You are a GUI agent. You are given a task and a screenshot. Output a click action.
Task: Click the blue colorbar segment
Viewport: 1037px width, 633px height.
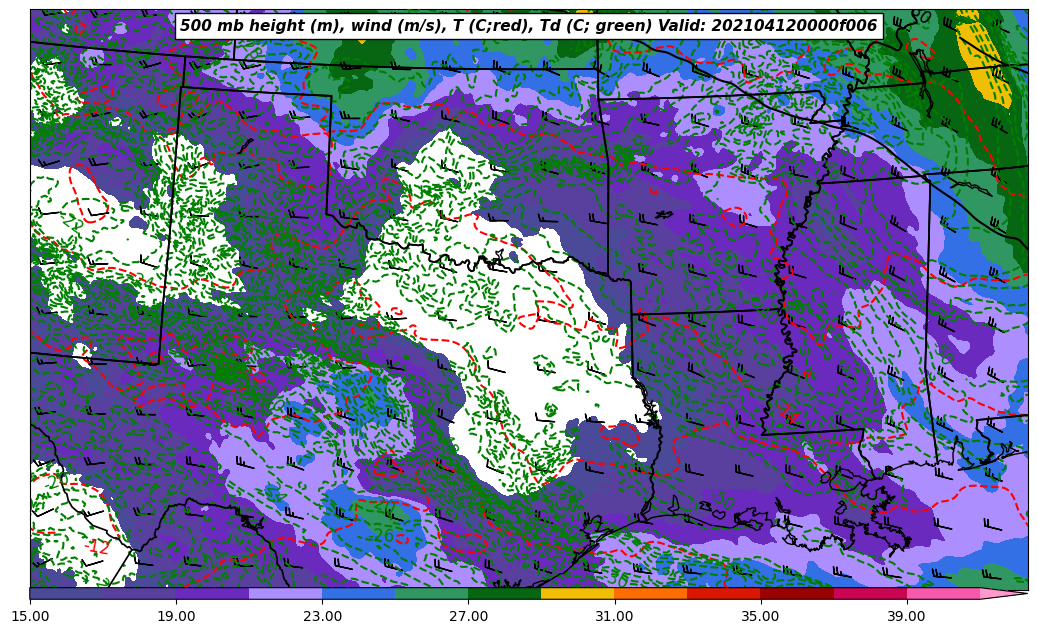[x=358, y=593]
